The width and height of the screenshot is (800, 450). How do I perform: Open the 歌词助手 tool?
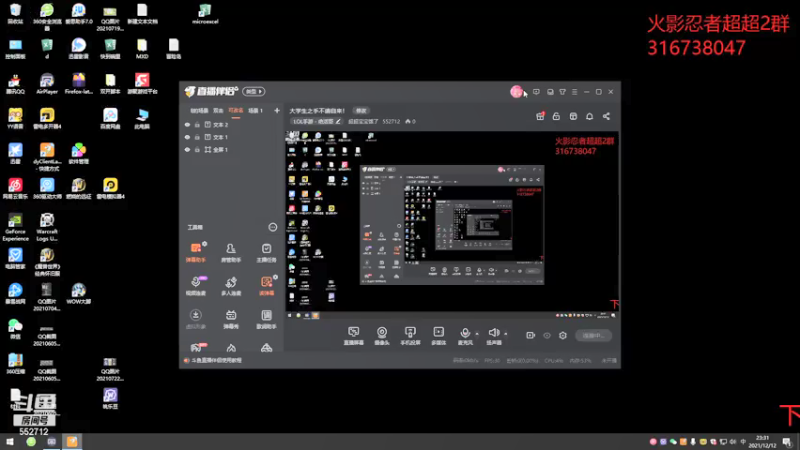tap(266, 319)
